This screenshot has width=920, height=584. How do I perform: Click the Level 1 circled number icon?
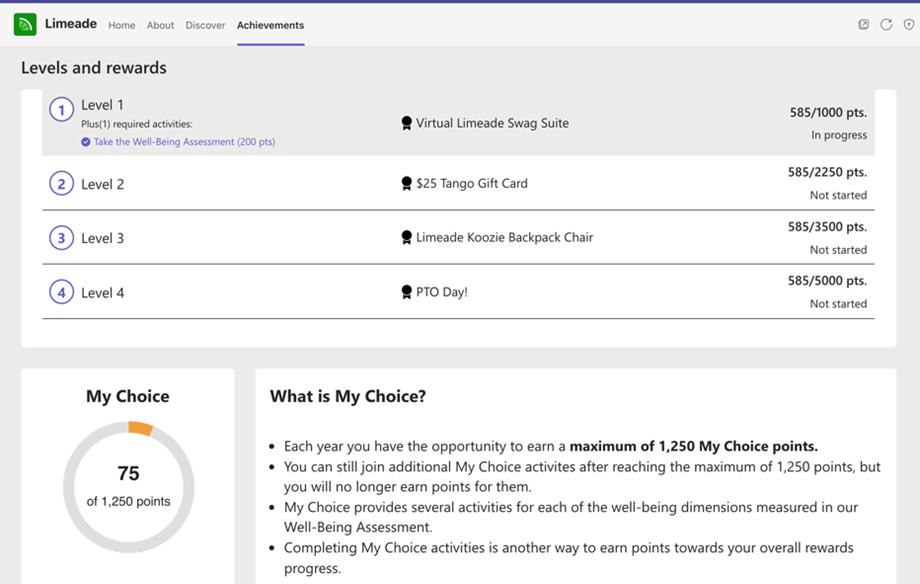click(61, 110)
